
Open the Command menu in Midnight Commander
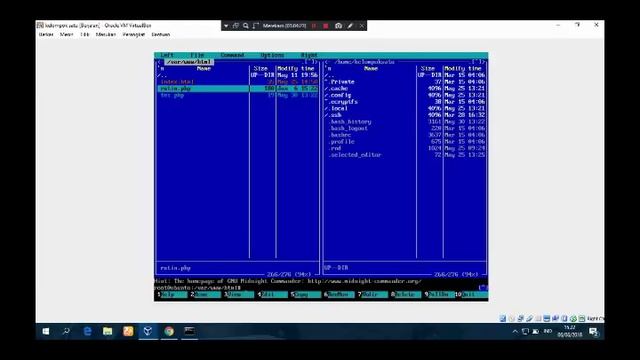tap(232, 55)
